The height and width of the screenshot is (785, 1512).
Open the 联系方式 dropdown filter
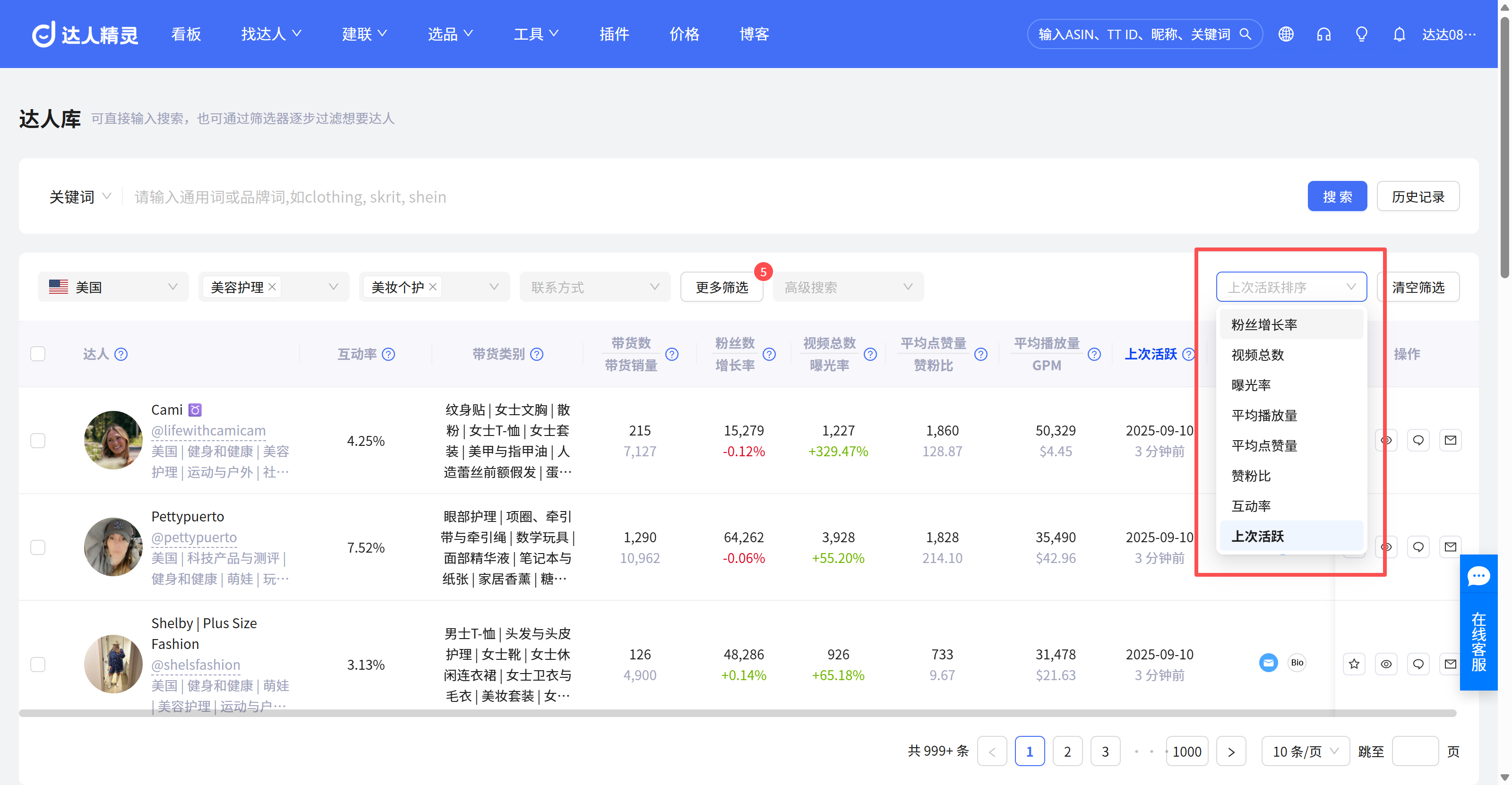point(594,287)
